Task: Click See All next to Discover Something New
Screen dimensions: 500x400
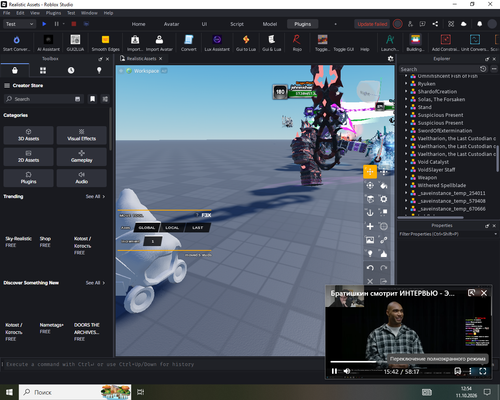Action: click(x=95, y=283)
